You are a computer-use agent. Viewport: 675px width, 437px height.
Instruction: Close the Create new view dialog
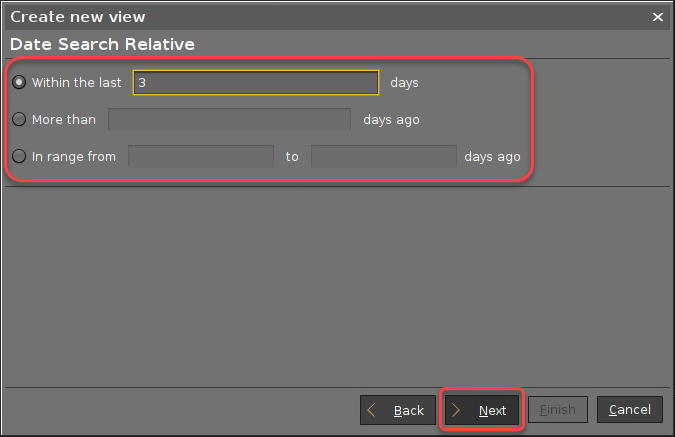coord(657,17)
